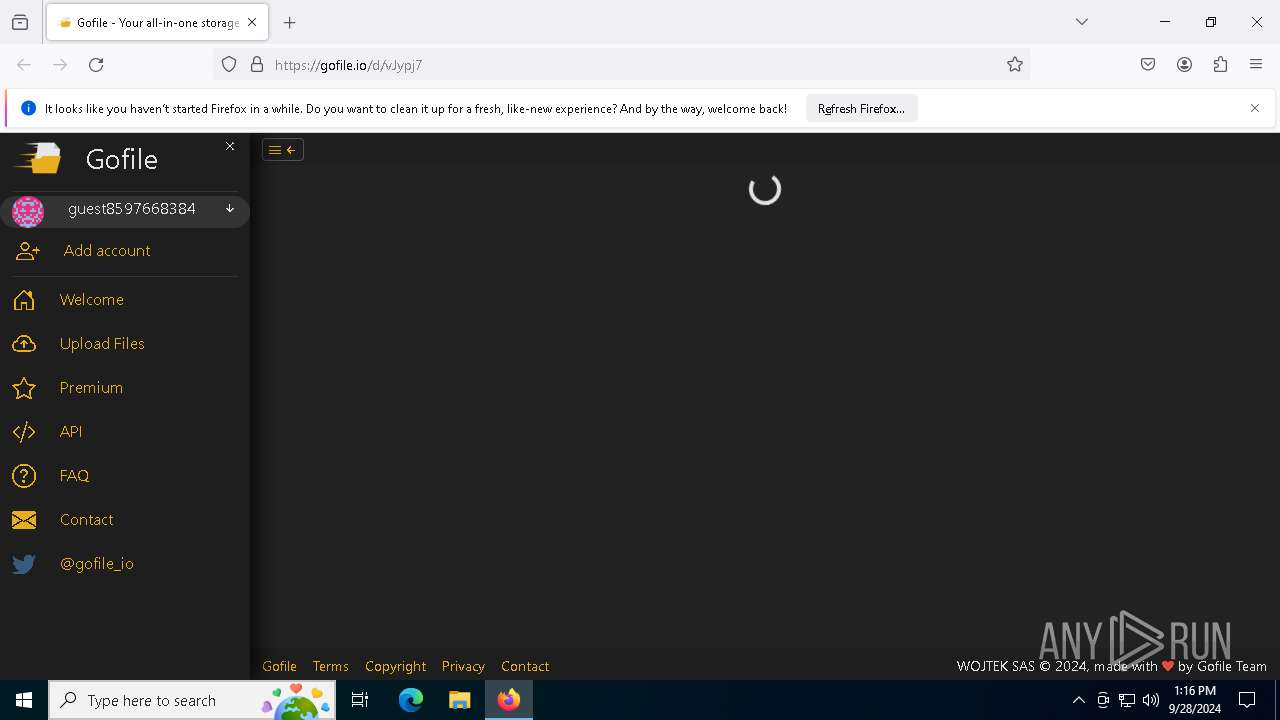Open a new tab with plus

290,22
